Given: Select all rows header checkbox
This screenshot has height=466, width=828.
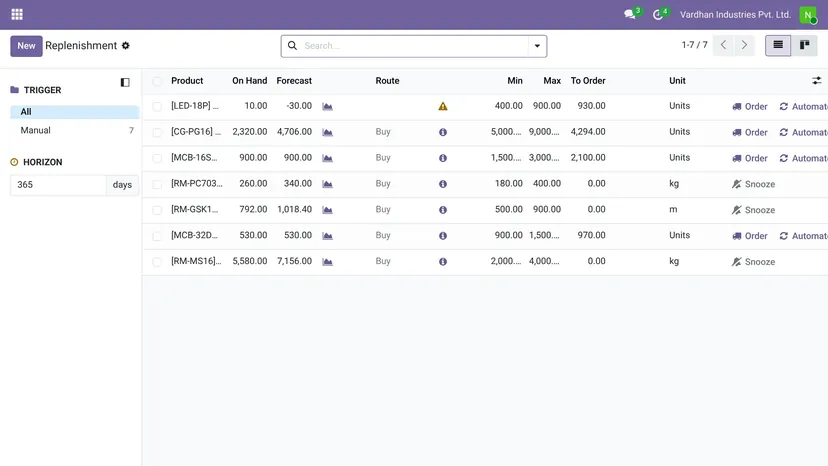Looking at the screenshot, I should pyautogui.click(x=157, y=81).
